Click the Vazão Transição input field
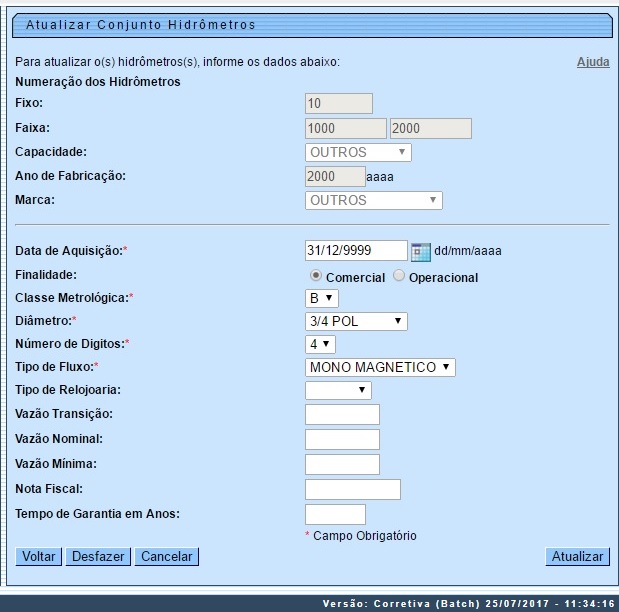Image resolution: width=619 pixels, height=612 pixels. [342, 415]
